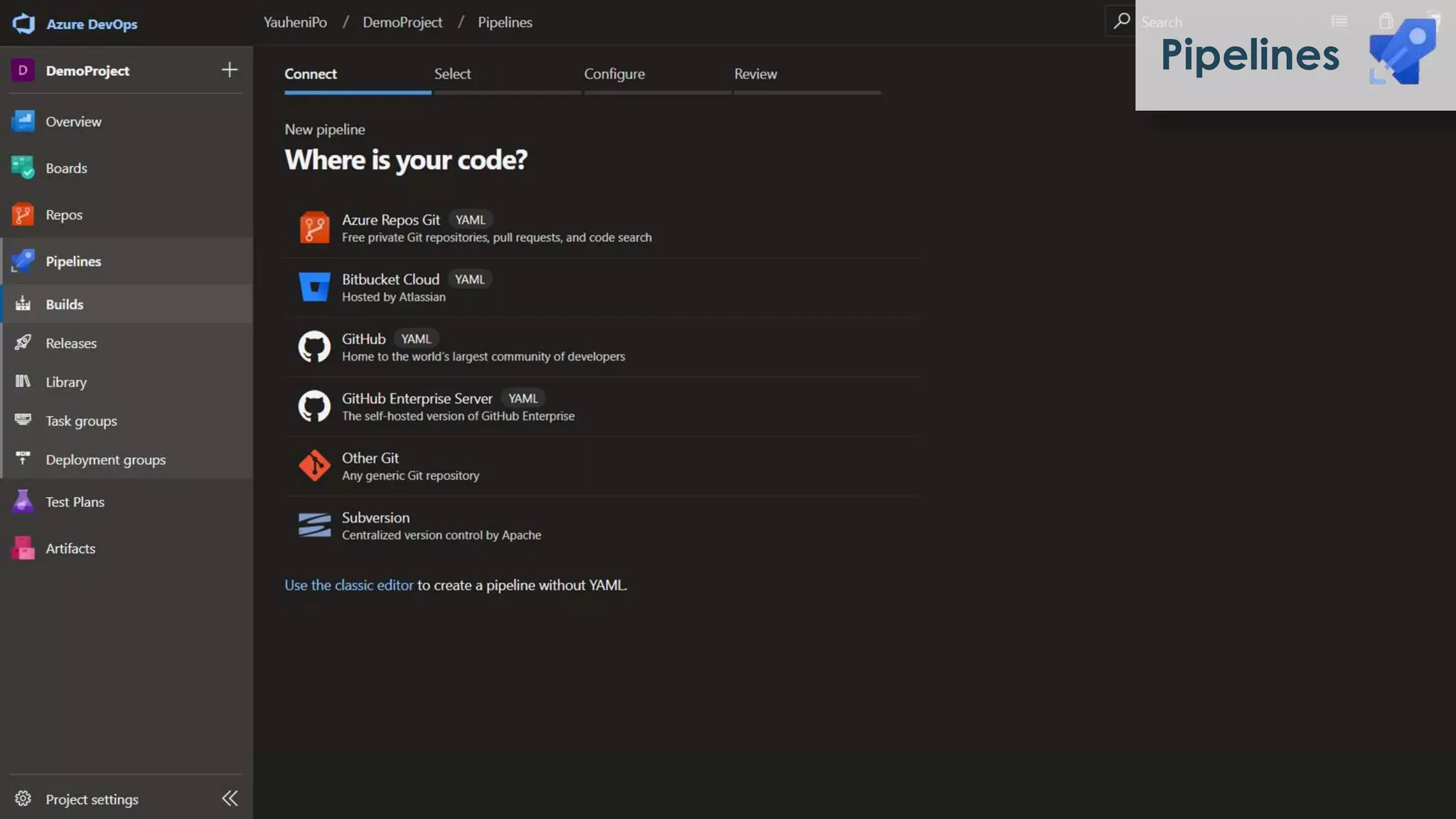The width and height of the screenshot is (1456, 819).
Task: Open Task groups in sidebar
Action: (81, 421)
